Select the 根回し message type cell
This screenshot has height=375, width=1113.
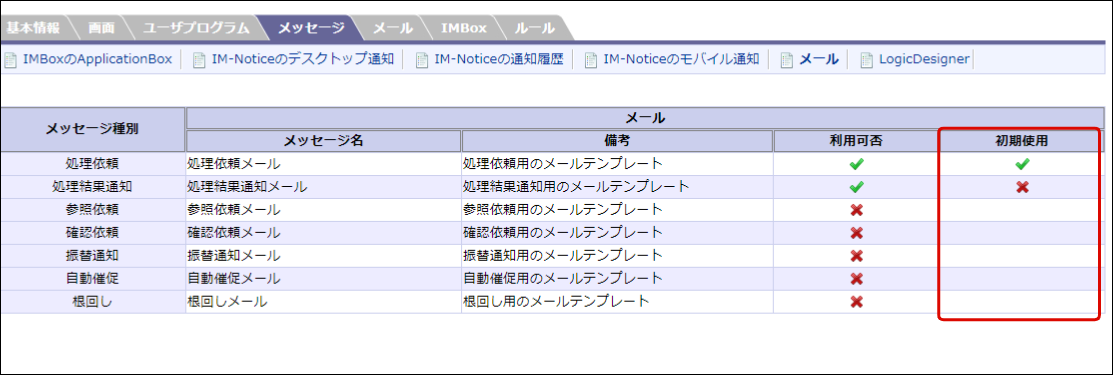pyautogui.click(x=93, y=301)
